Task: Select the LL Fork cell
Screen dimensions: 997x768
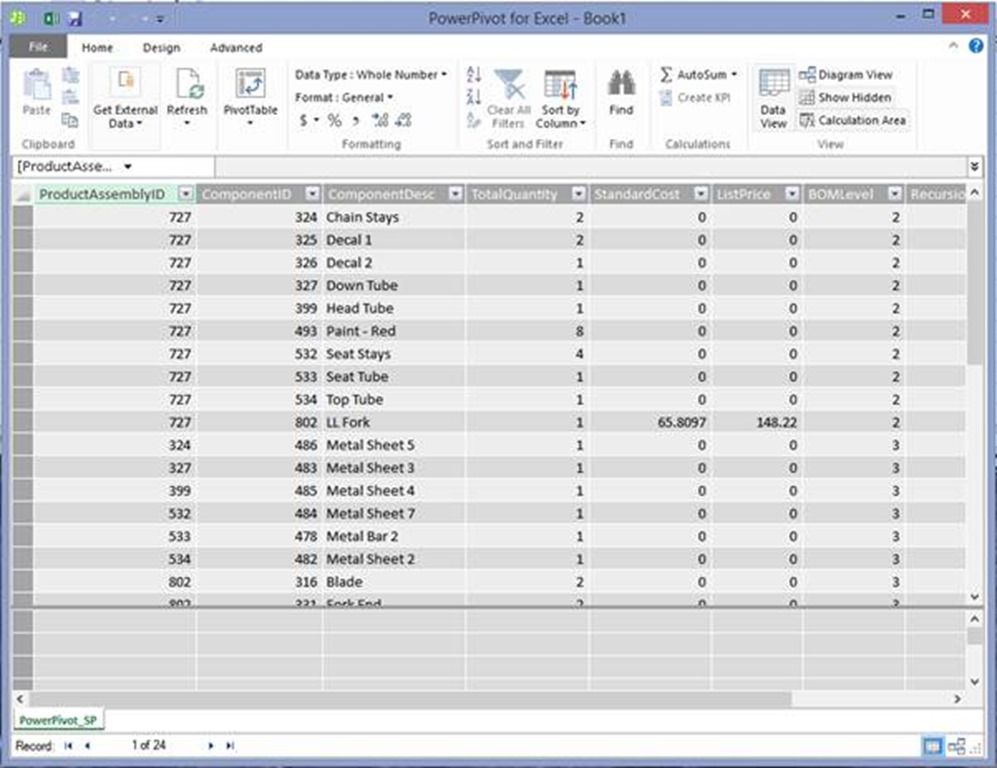Action: pos(394,422)
